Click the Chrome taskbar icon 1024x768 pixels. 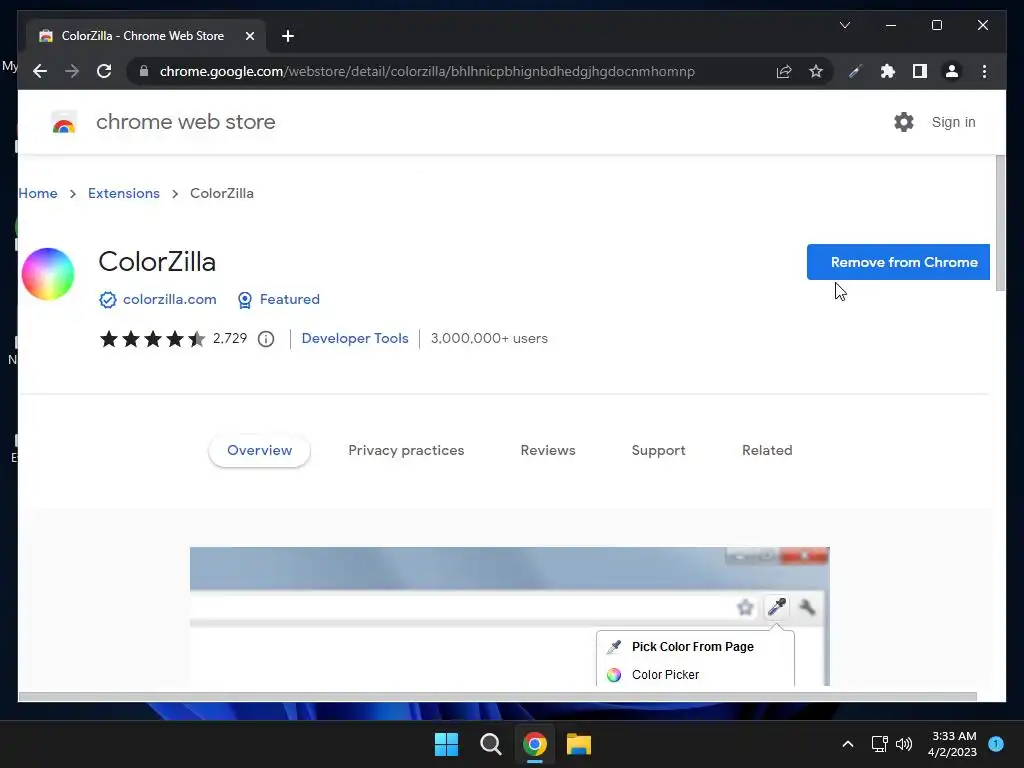534,744
